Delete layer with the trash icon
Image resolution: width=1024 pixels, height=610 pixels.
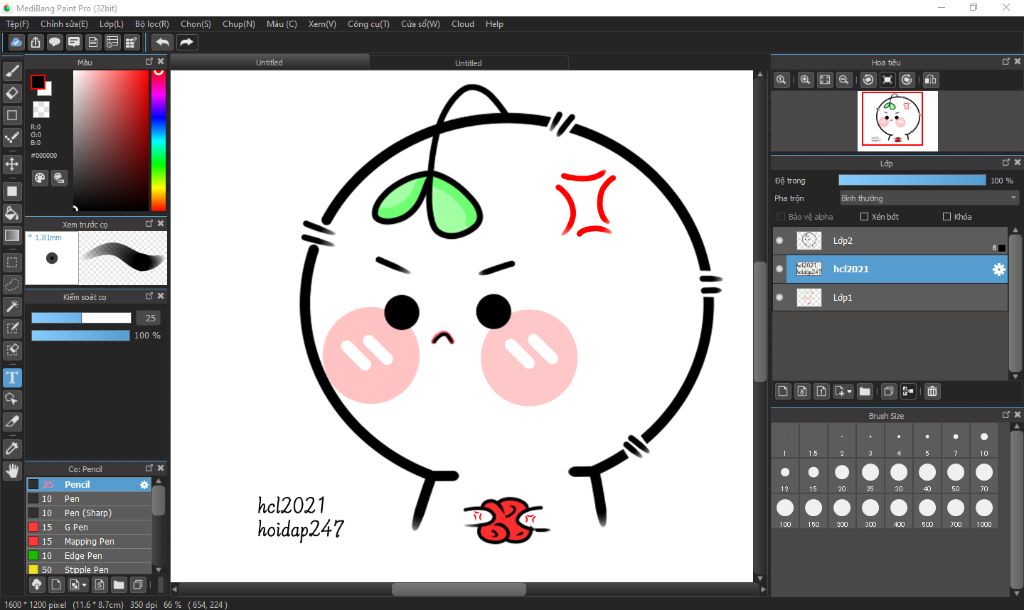coord(932,391)
